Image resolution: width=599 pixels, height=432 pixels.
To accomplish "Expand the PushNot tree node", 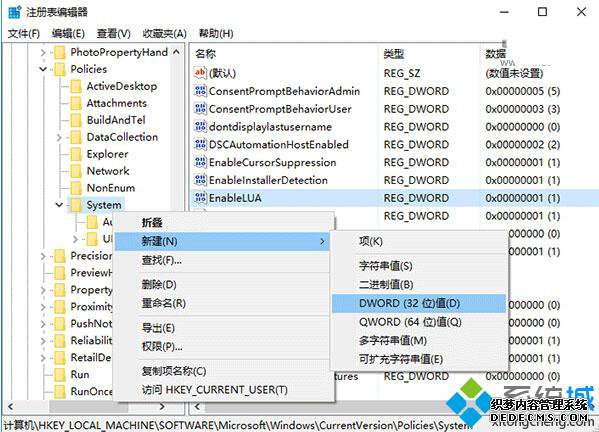I will click(x=43, y=324).
